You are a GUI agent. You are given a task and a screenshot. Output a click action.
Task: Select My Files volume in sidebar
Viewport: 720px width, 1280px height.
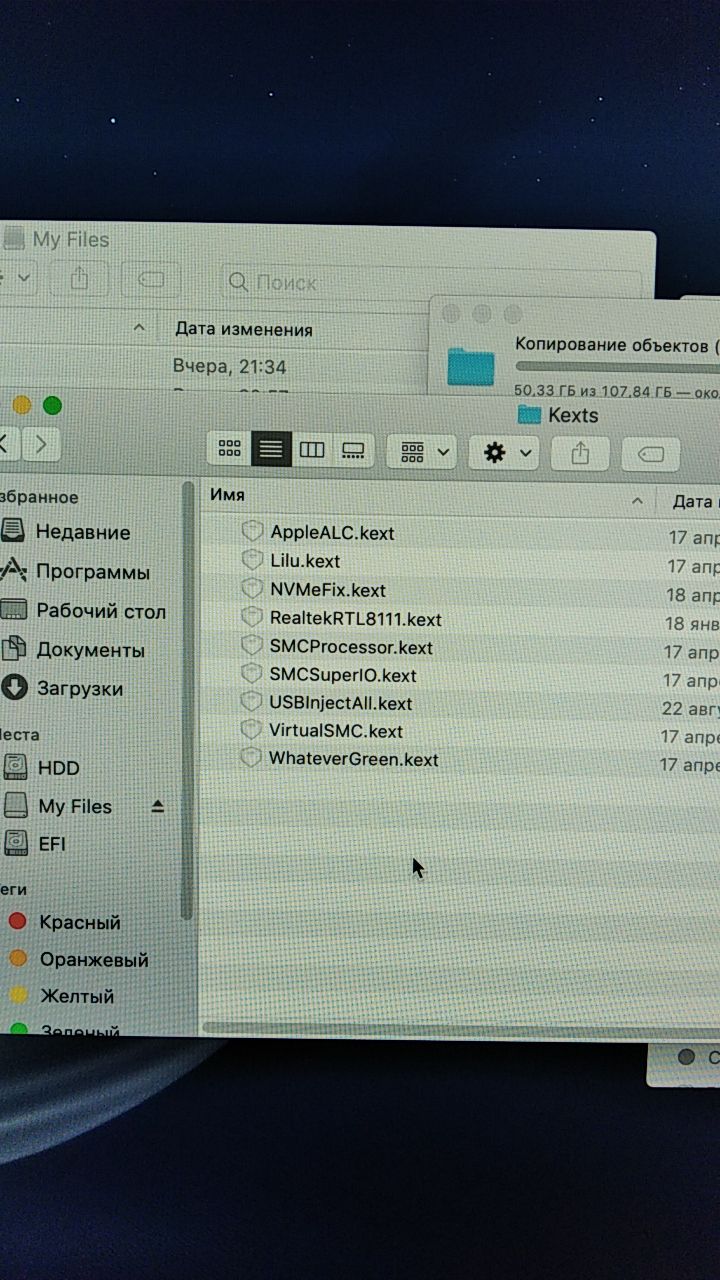pyautogui.click(x=59, y=806)
